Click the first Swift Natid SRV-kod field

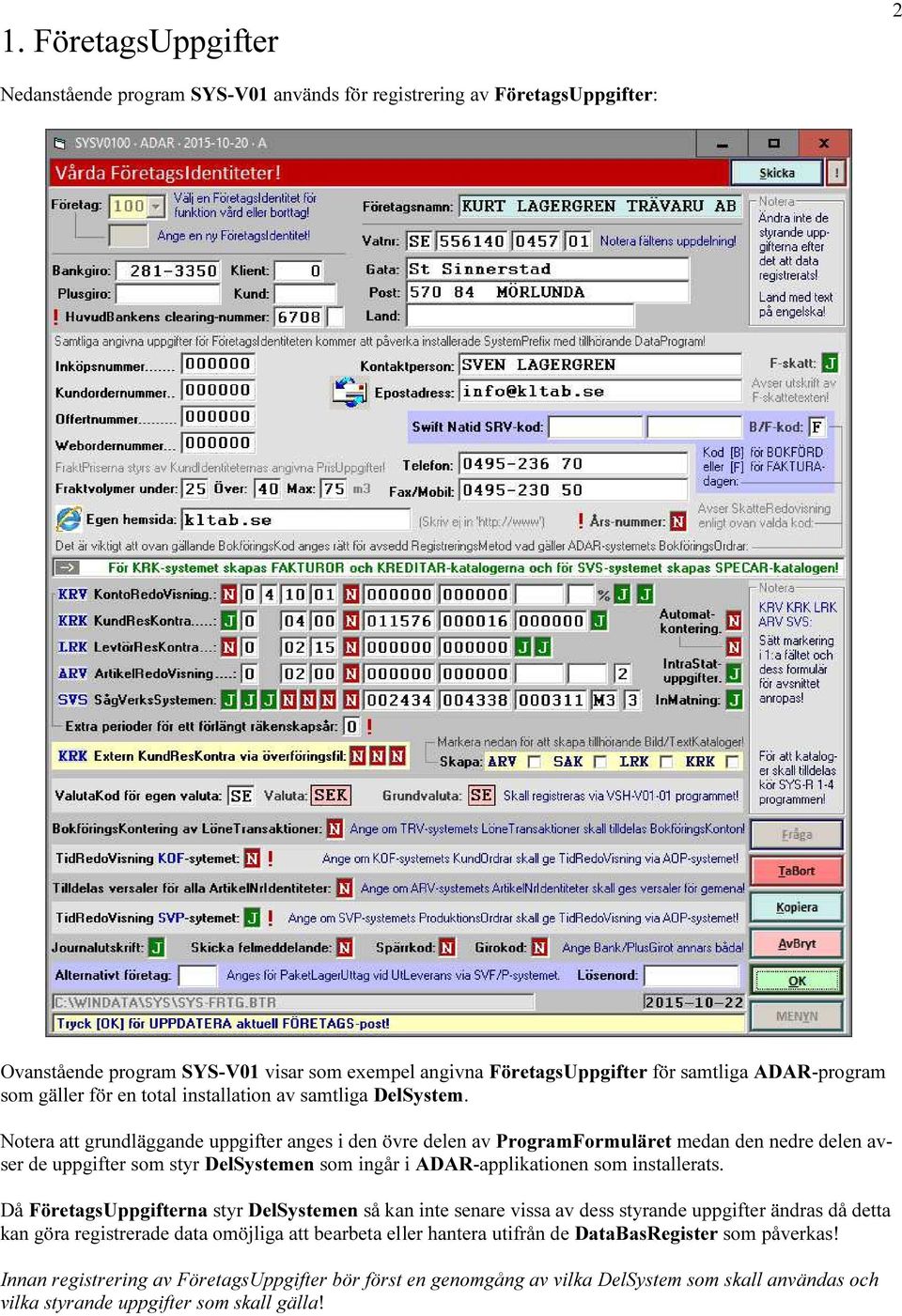pyautogui.click(x=595, y=427)
